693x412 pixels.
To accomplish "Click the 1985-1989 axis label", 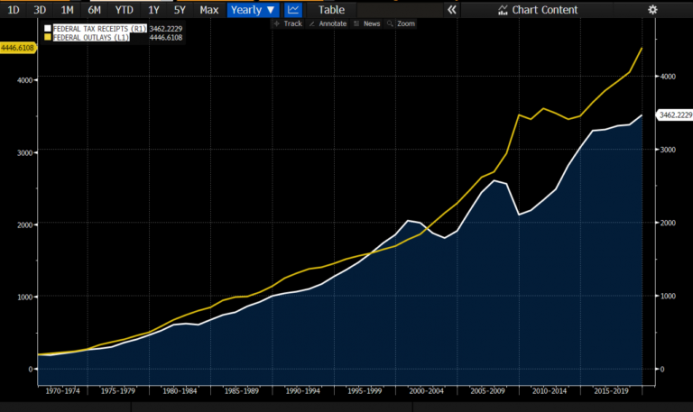I will (x=241, y=391).
